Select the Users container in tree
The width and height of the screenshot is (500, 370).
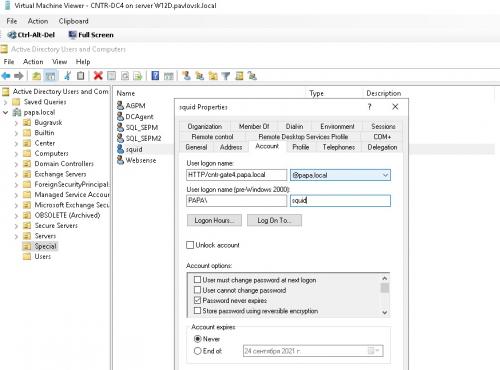coord(42,257)
